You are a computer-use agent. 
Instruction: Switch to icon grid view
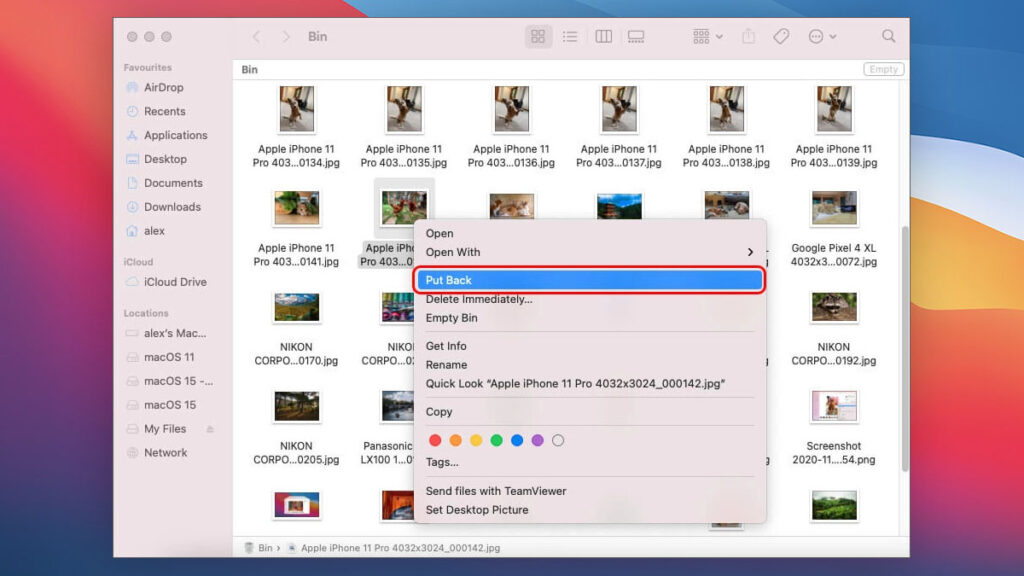tap(538, 37)
